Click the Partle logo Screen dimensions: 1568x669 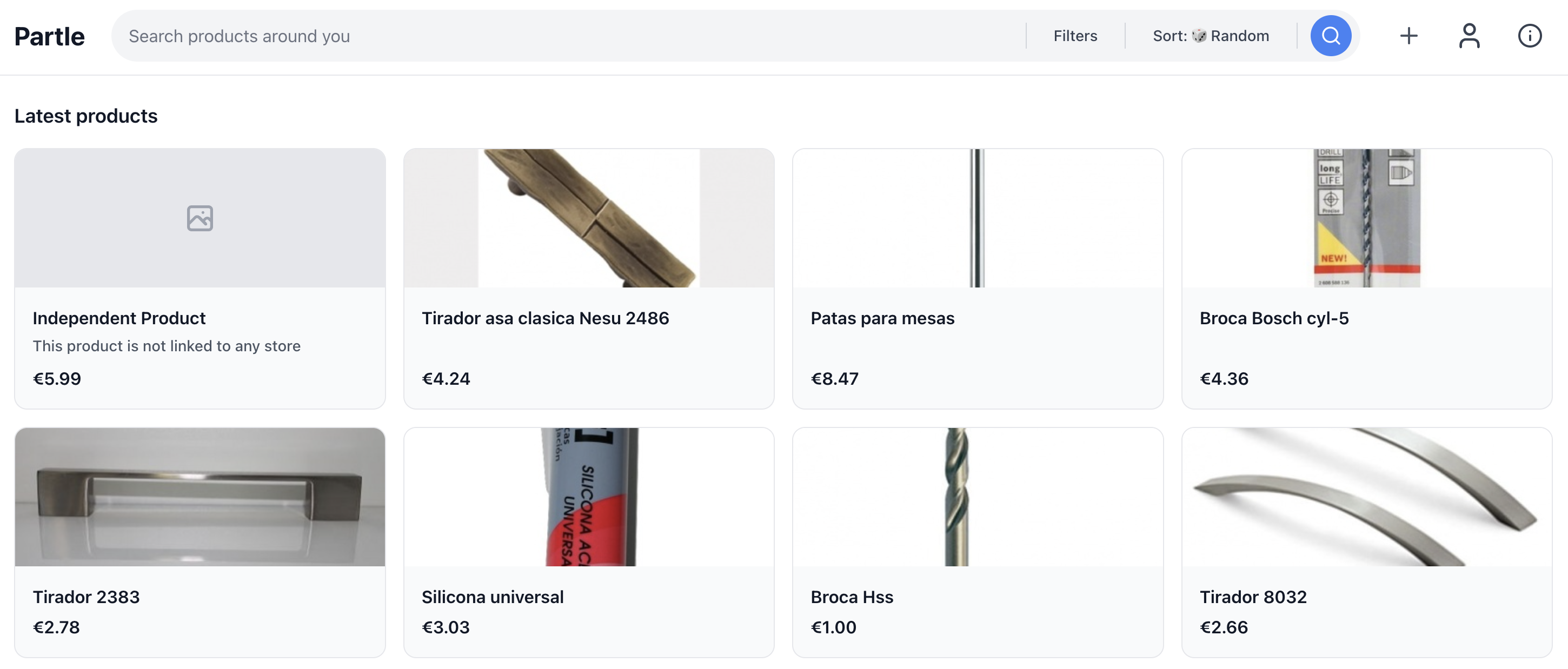(49, 35)
